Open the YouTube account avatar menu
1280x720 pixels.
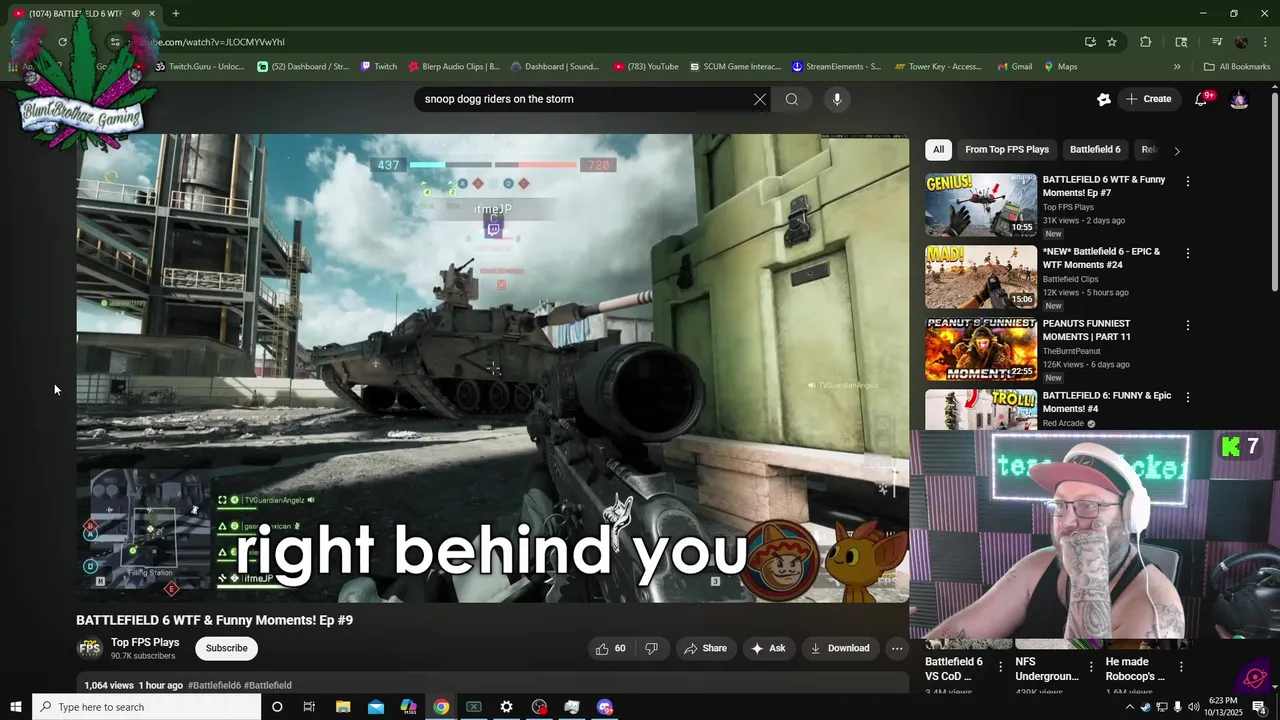coord(1239,99)
